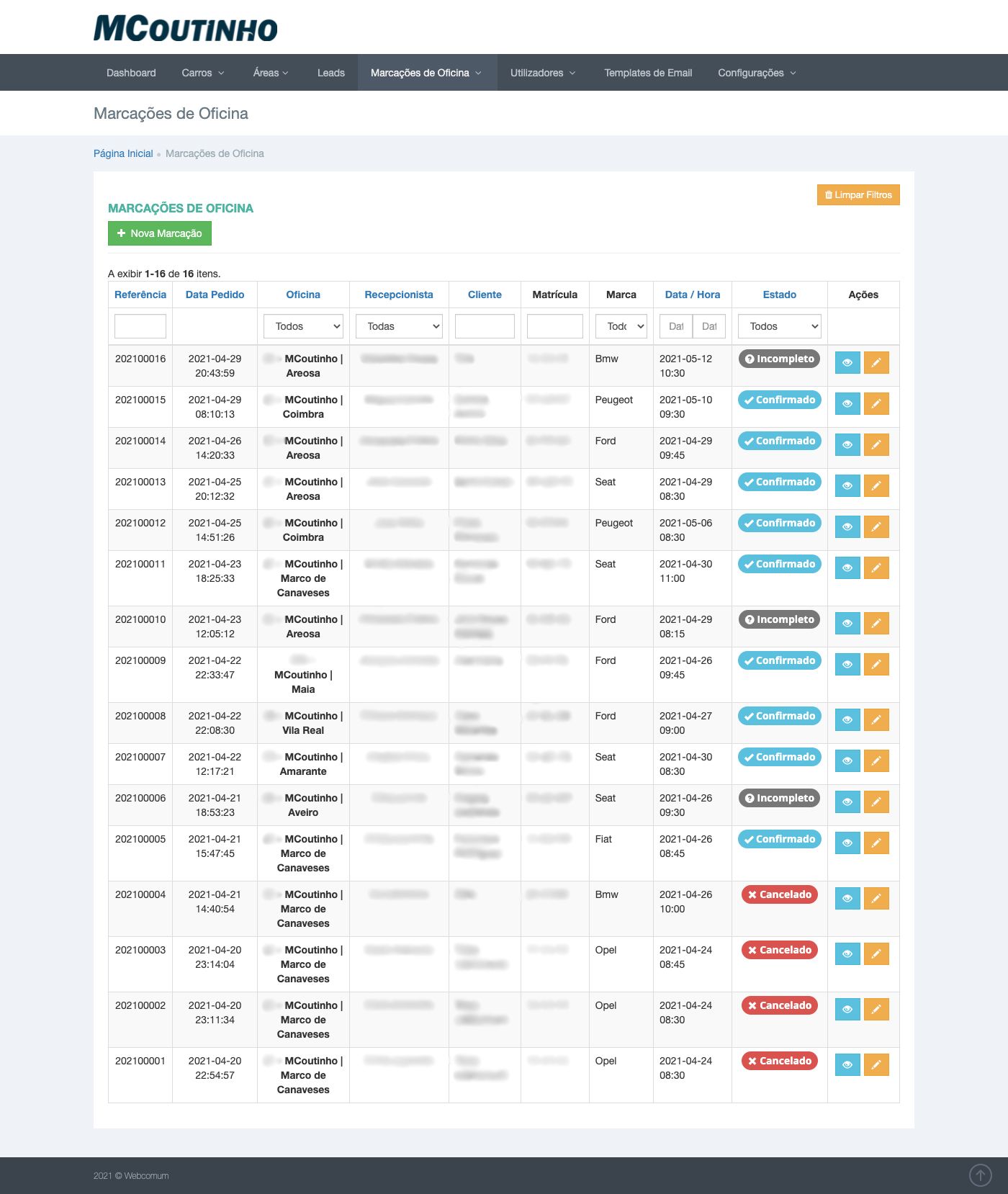Image resolution: width=1008 pixels, height=1194 pixels.
Task: Edit cancelled booking 202100004
Action: 876,899
